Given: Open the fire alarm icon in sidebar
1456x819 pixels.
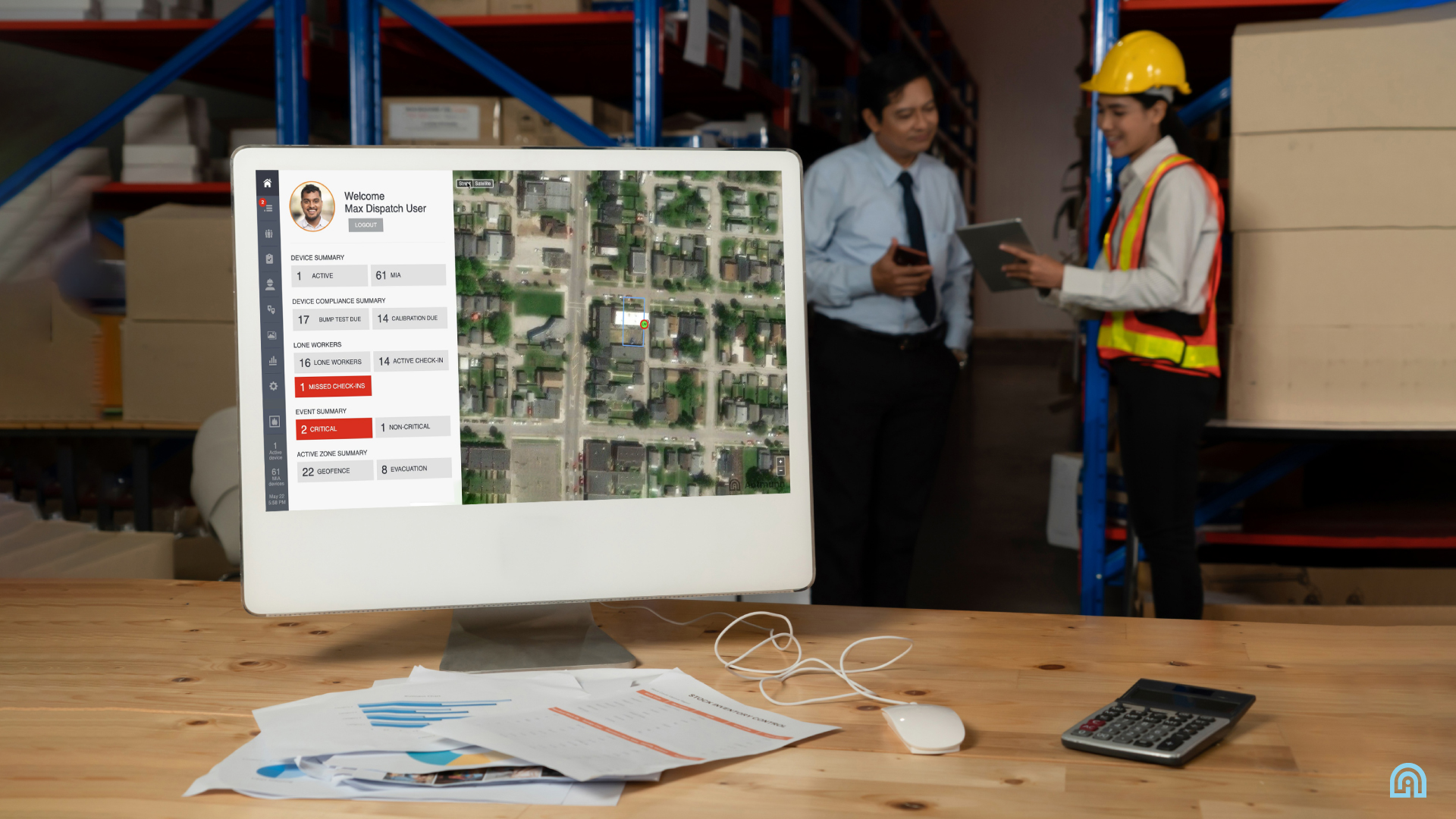Looking at the screenshot, I should click(x=275, y=422).
